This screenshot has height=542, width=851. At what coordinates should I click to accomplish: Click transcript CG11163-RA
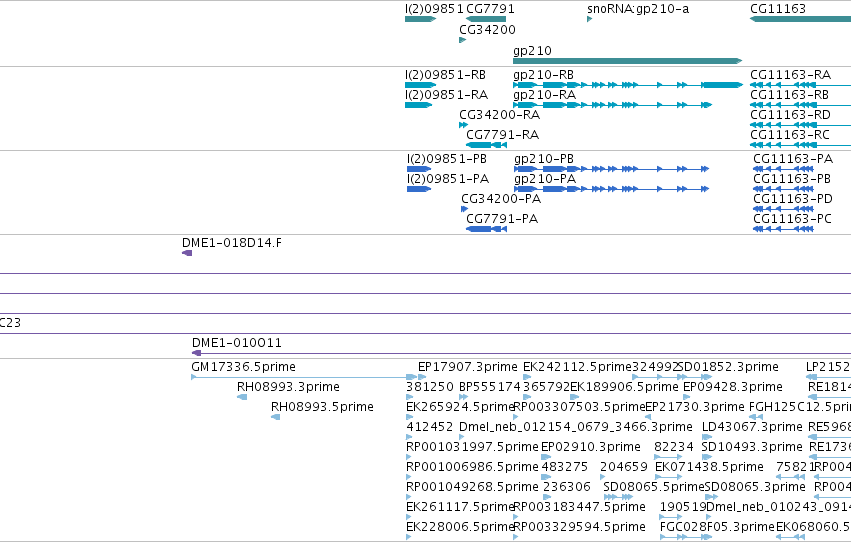[x=801, y=85]
